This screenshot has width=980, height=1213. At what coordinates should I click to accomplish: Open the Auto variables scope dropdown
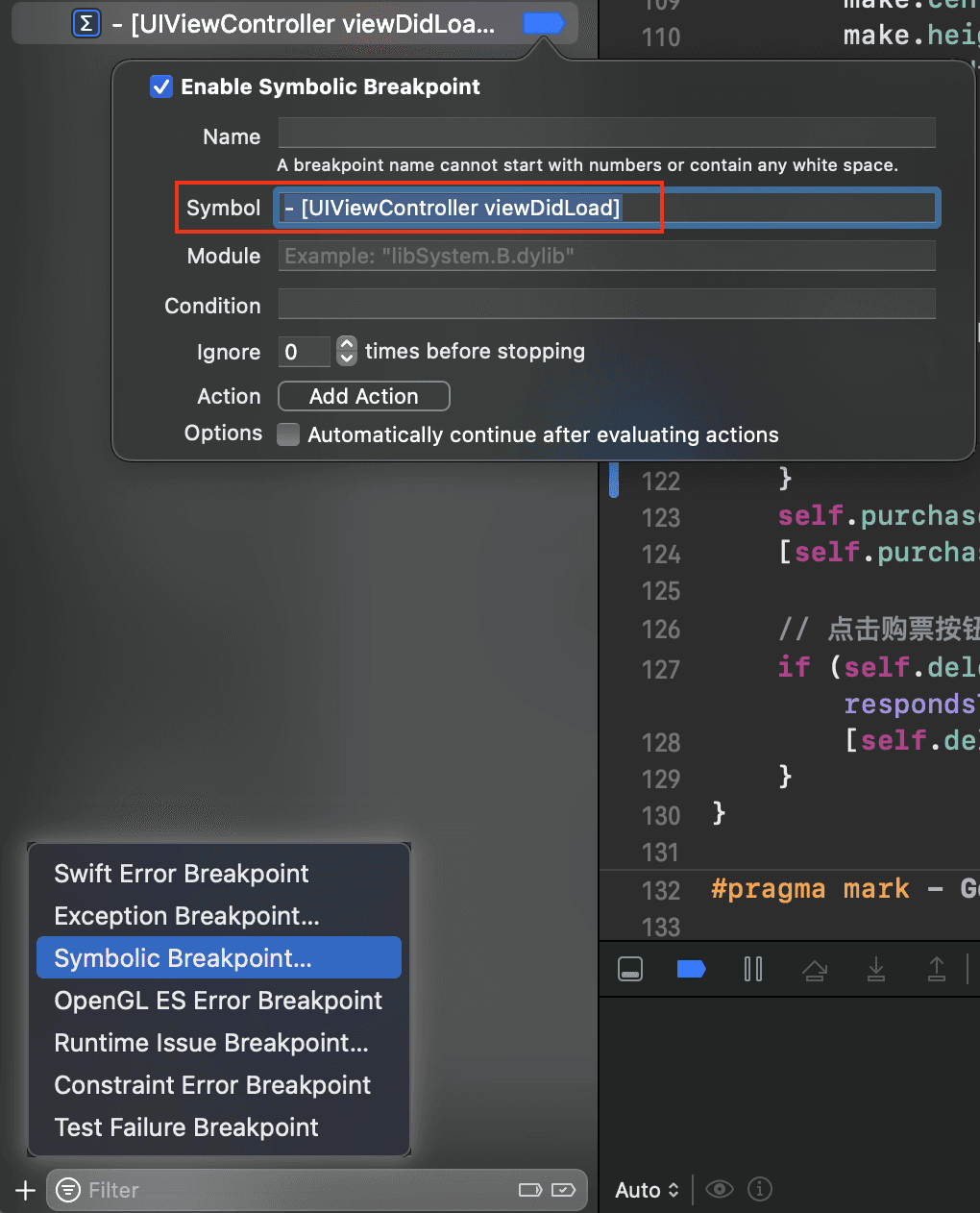tap(647, 1190)
